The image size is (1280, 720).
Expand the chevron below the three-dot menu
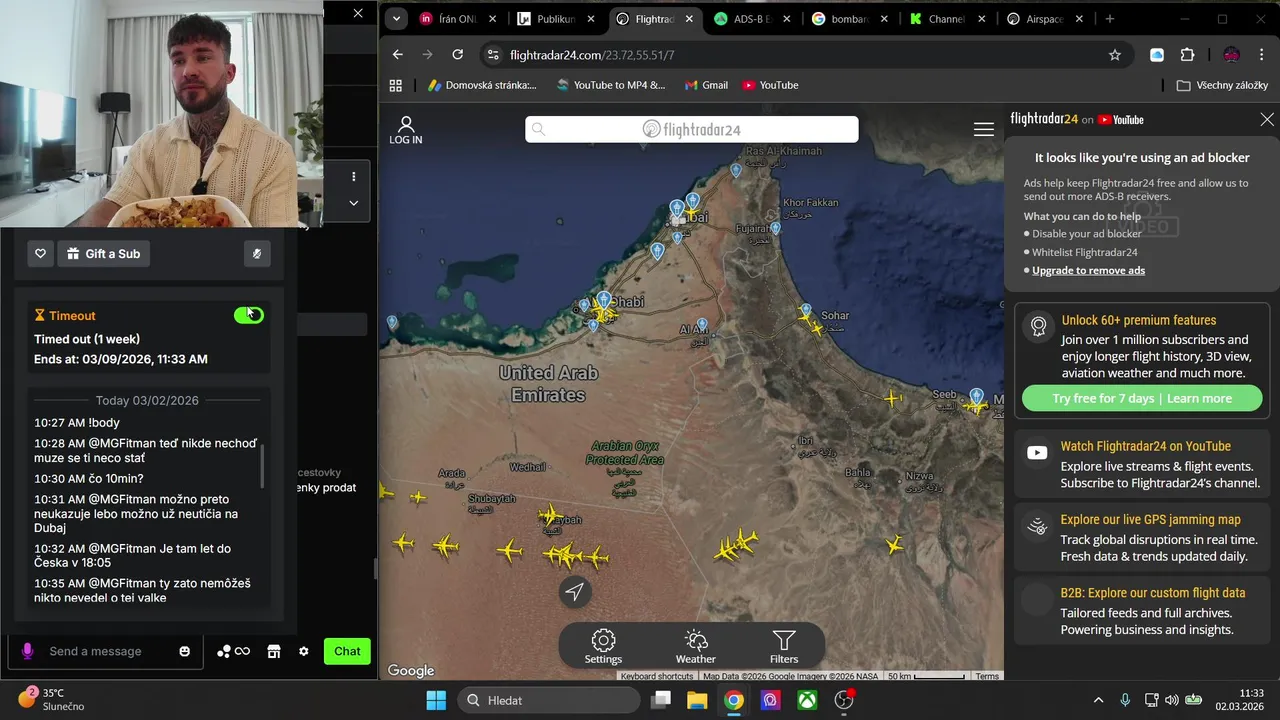tap(353, 202)
